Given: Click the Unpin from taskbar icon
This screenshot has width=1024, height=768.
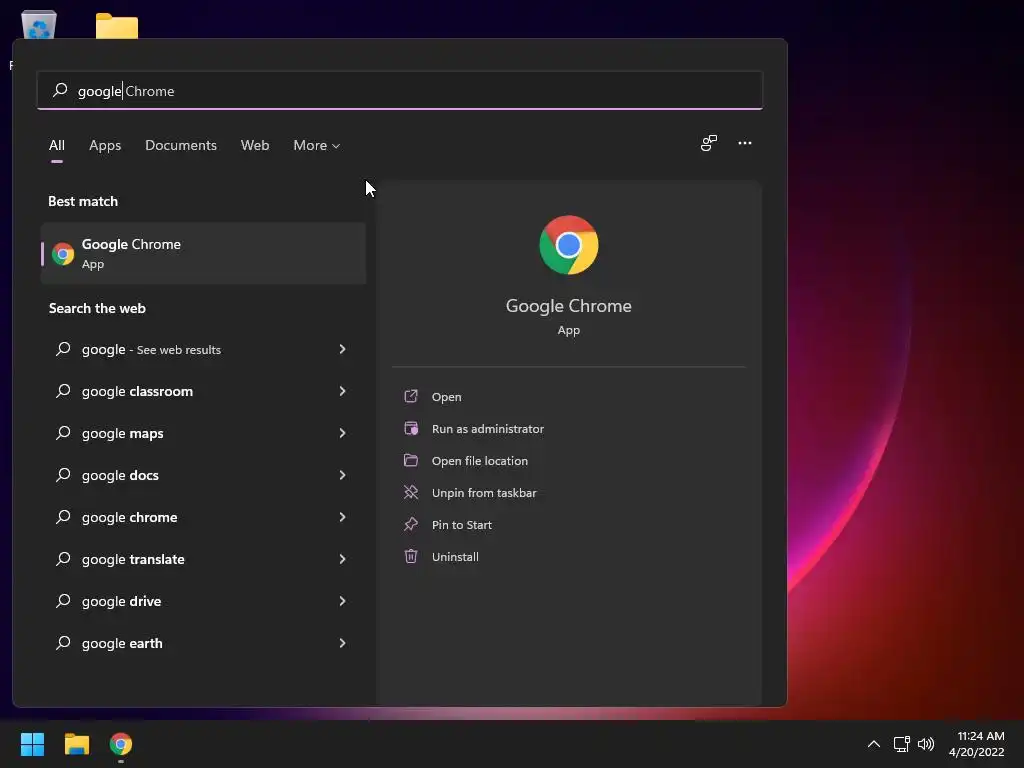Looking at the screenshot, I should (x=411, y=492).
